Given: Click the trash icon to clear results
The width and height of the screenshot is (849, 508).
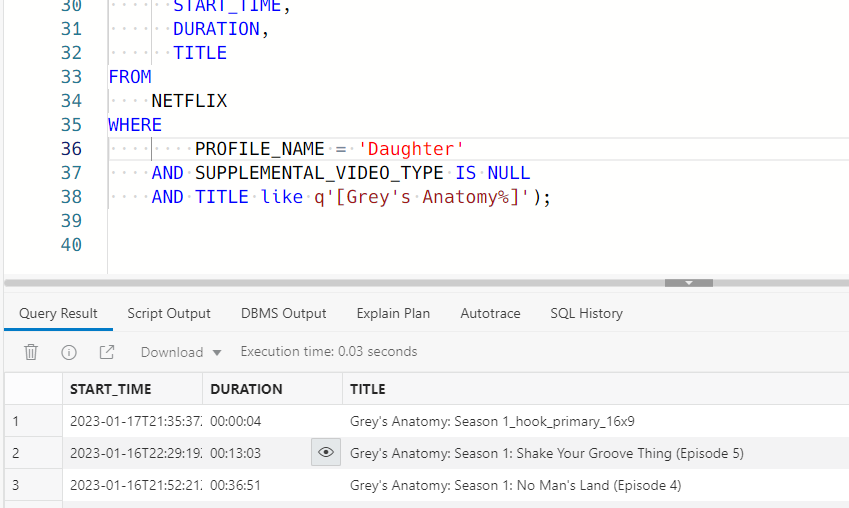Looking at the screenshot, I should click(31, 352).
